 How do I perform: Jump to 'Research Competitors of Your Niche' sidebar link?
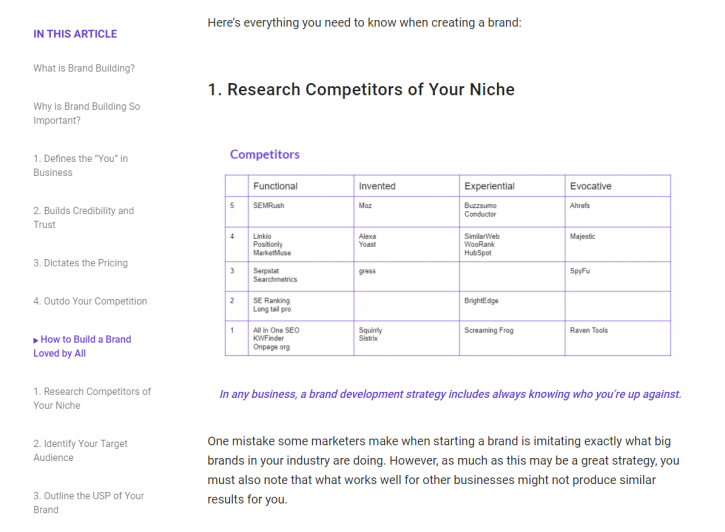click(x=92, y=398)
